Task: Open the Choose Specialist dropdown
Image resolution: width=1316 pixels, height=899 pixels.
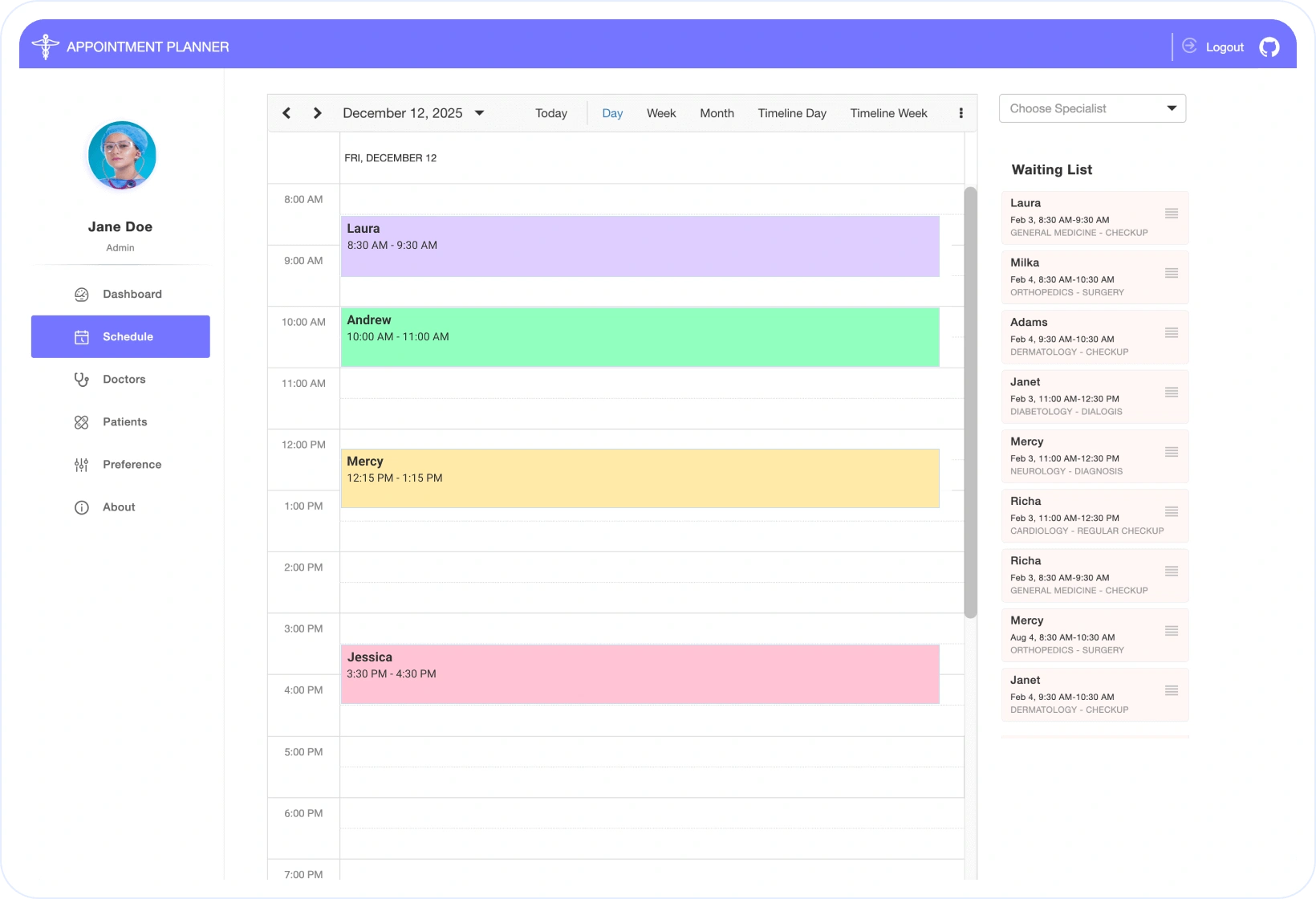Action: (x=1091, y=108)
